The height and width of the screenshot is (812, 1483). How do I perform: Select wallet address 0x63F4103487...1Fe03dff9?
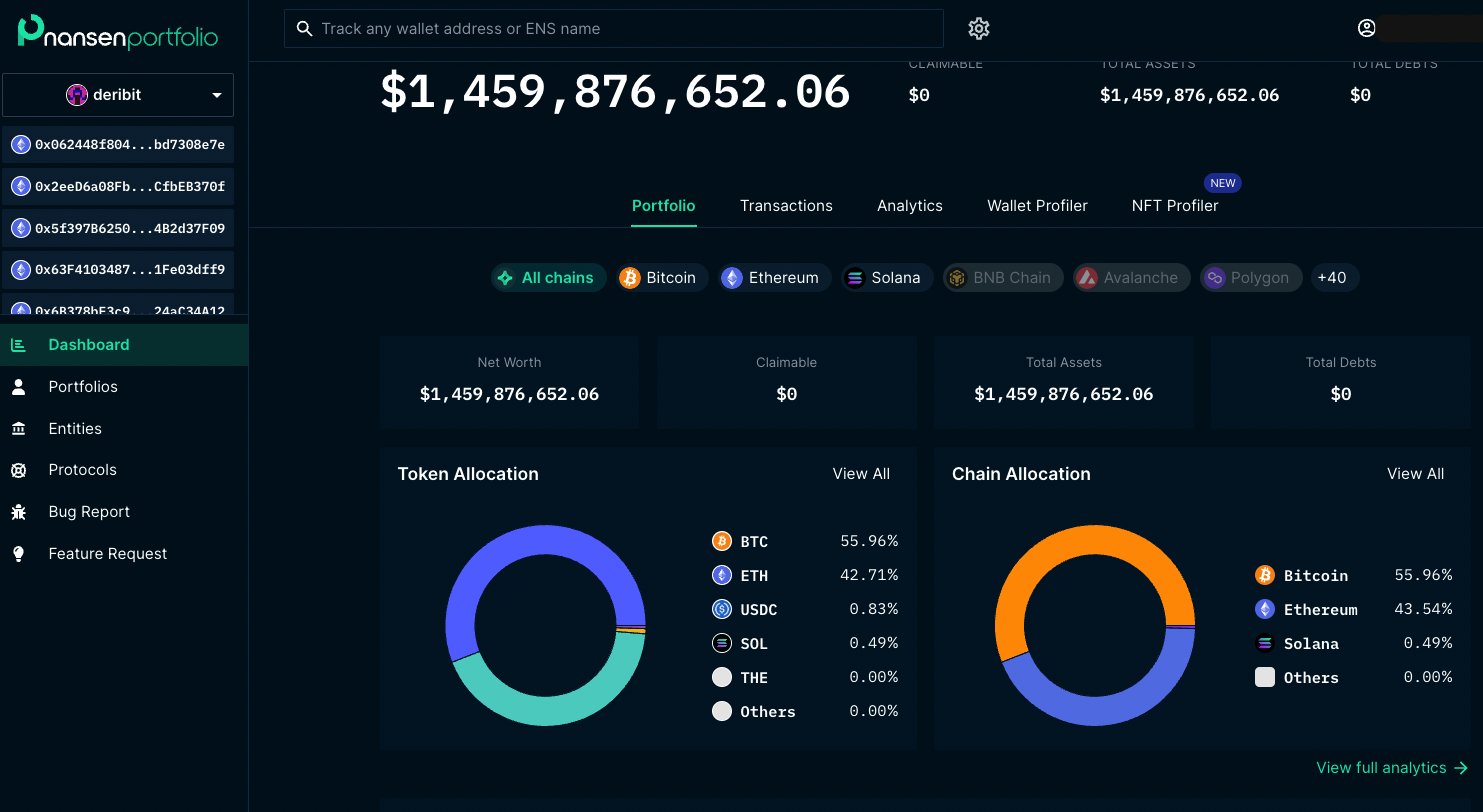(118, 270)
